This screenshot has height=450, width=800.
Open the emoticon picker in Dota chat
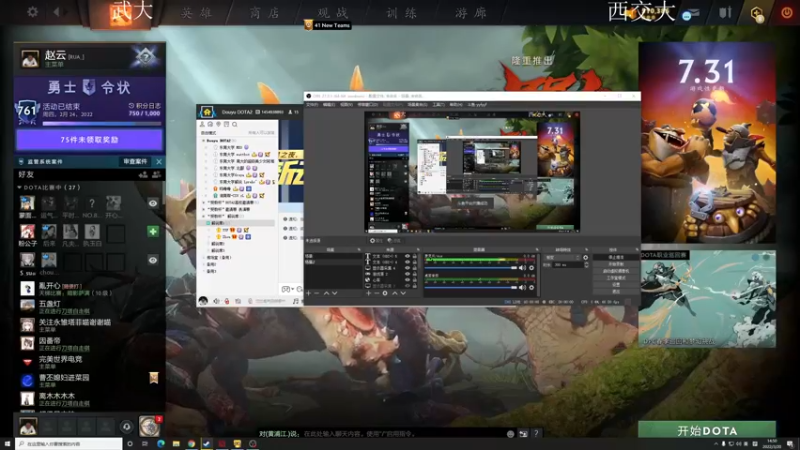pos(510,434)
